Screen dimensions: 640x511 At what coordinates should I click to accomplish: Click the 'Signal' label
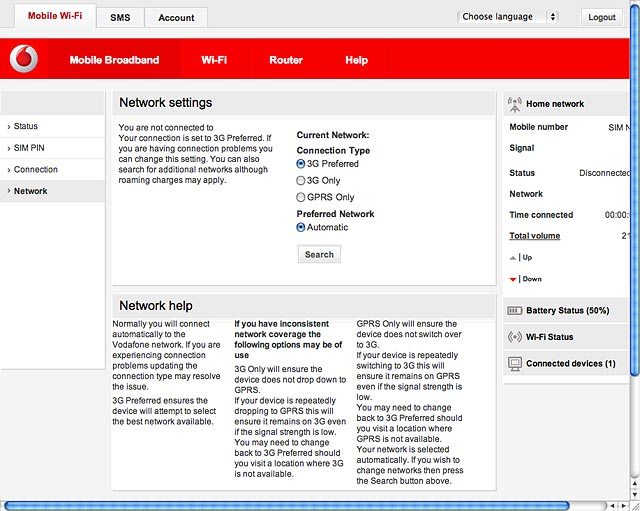[522, 148]
